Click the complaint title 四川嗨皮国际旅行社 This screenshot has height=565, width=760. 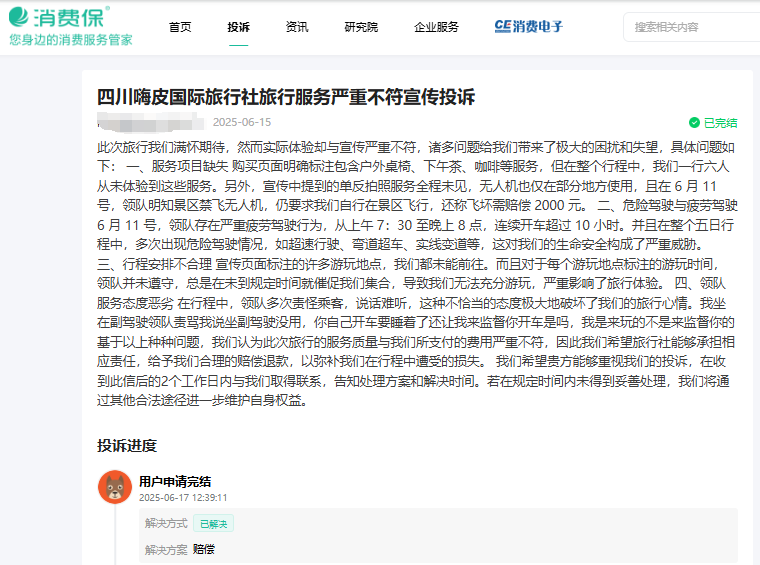[286, 97]
